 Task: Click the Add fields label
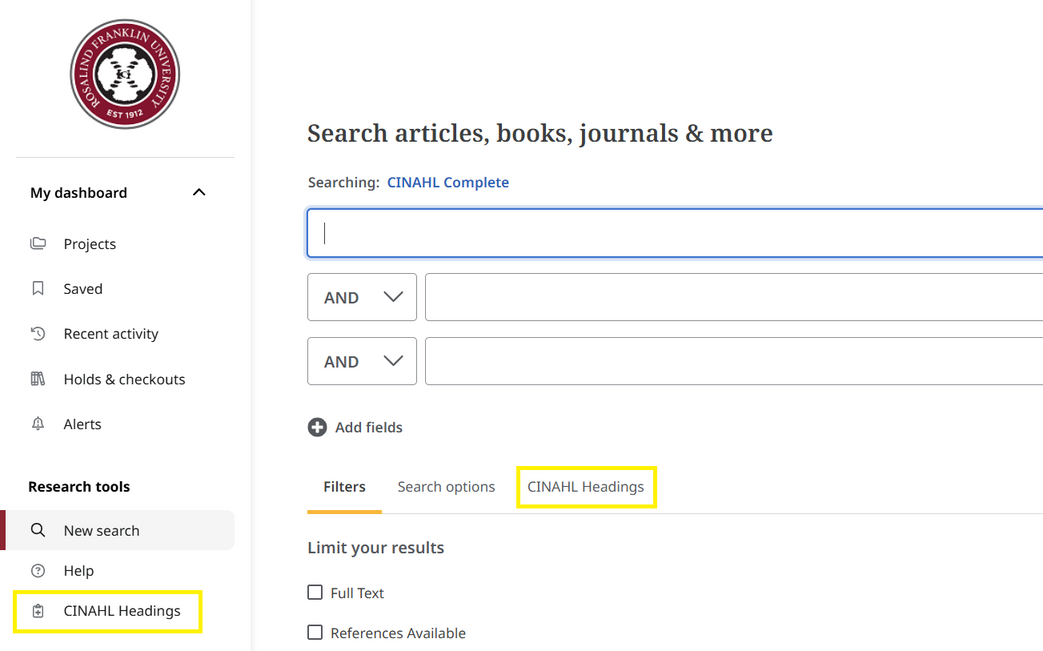point(369,427)
